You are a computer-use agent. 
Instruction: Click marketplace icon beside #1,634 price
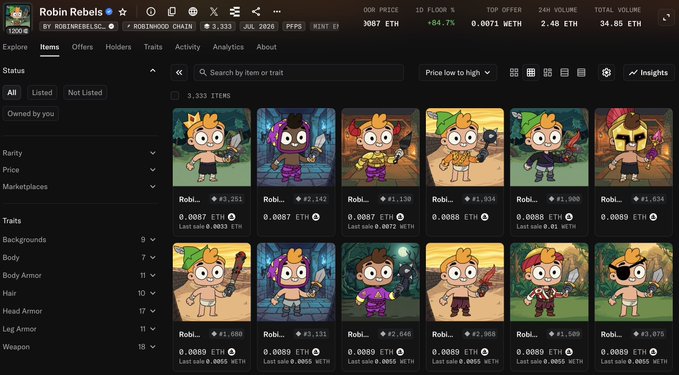point(653,217)
